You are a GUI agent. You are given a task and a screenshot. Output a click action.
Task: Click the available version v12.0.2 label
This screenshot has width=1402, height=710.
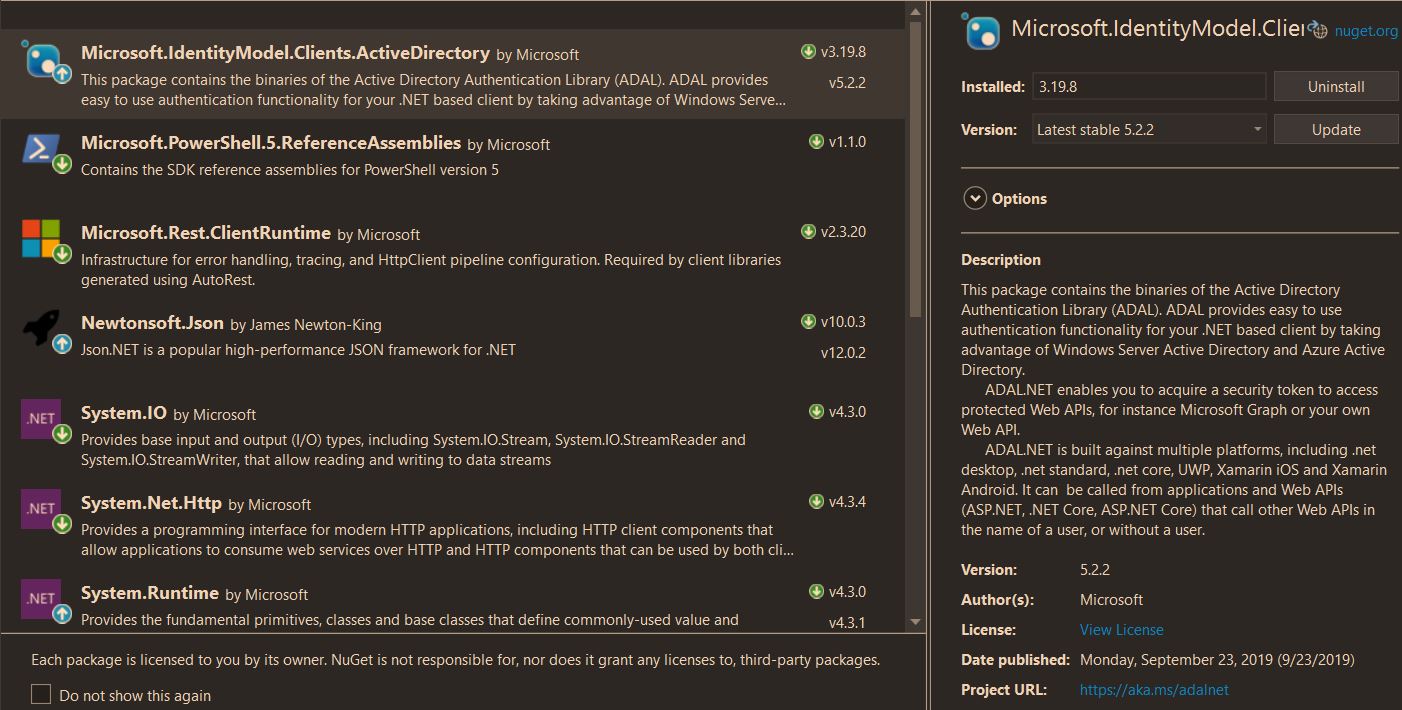pyautogui.click(x=843, y=353)
